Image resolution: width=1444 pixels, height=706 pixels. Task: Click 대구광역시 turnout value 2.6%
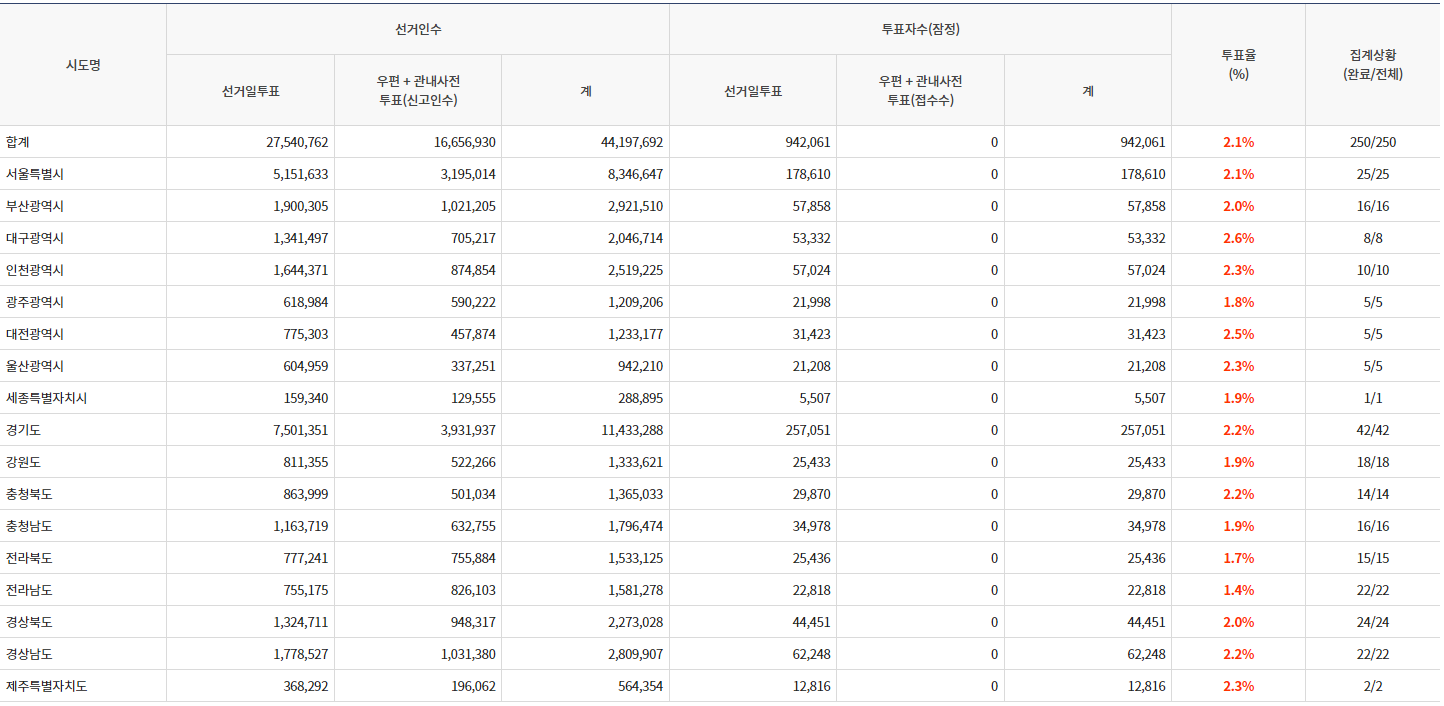[1238, 238]
